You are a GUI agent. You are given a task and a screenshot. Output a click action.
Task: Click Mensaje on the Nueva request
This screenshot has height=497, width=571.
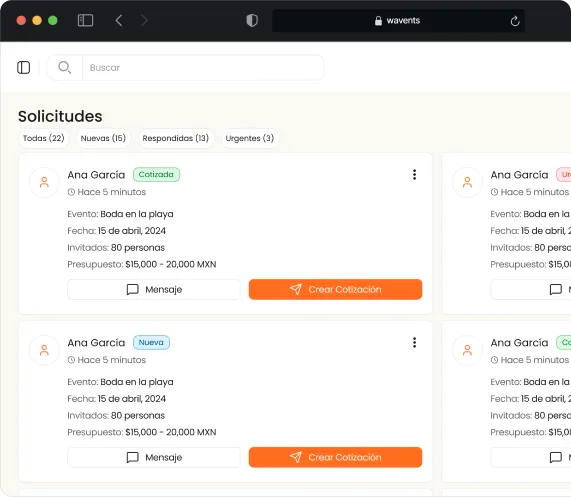tap(154, 457)
